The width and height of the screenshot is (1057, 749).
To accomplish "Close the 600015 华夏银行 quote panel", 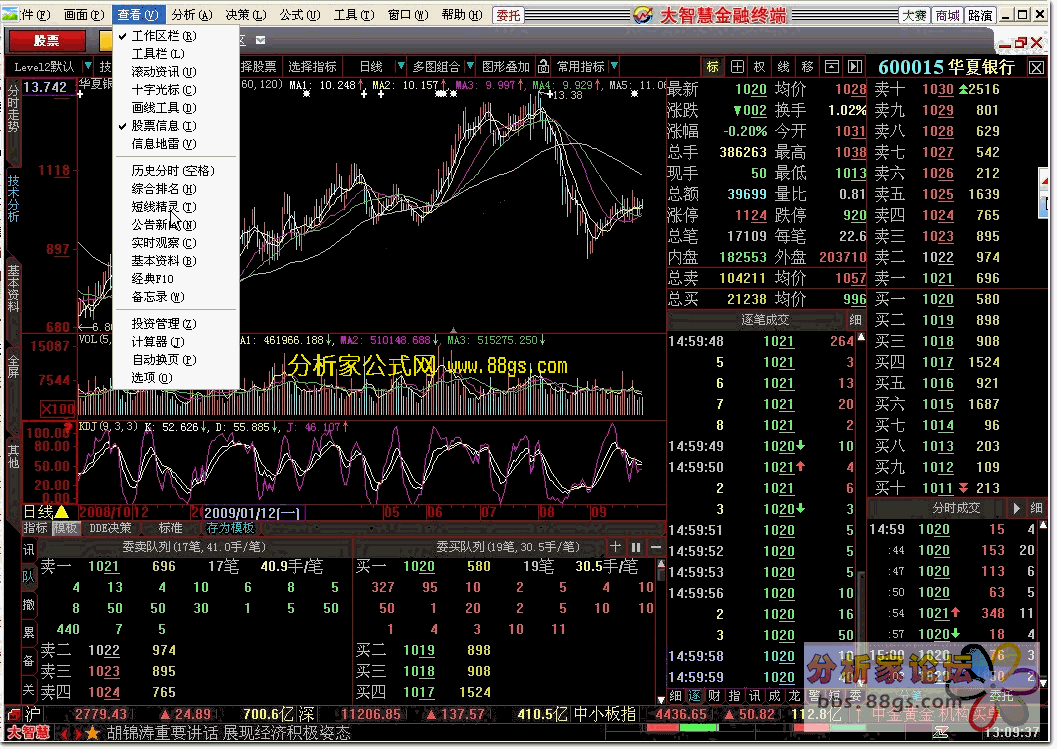I will [1036, 67].
